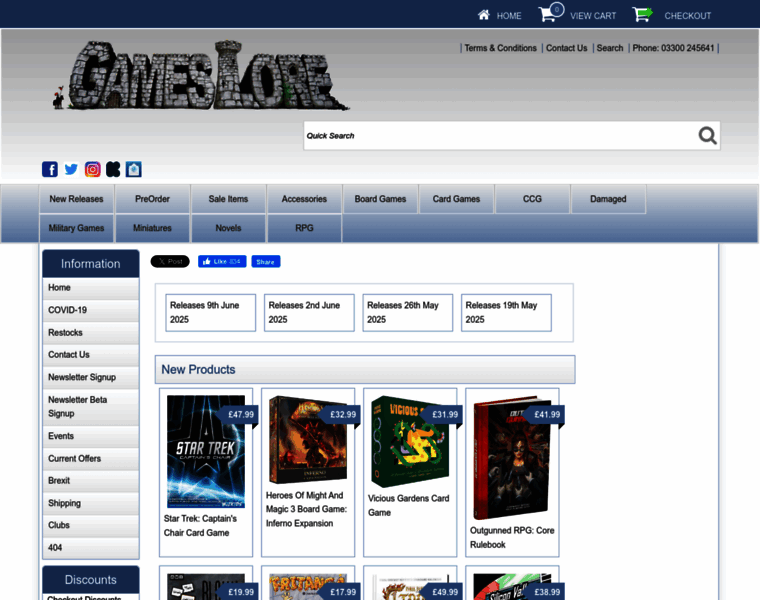Open Terms & Conditions link
Screen dimensions: 760x600
[x=500, y=48]
